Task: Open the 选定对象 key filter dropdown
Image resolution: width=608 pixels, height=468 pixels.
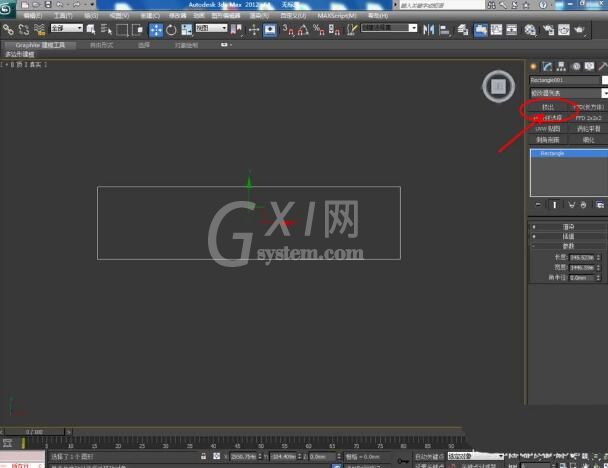Action: point(476,456)
